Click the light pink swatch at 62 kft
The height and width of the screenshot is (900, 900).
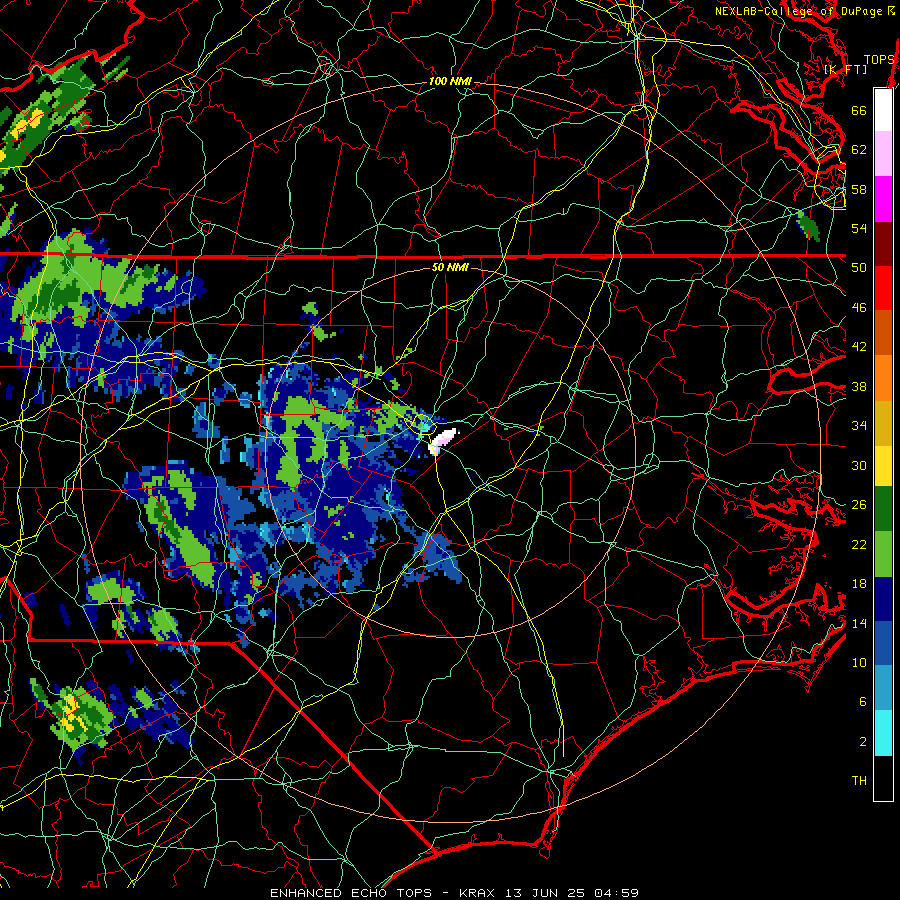click(883, 154)
